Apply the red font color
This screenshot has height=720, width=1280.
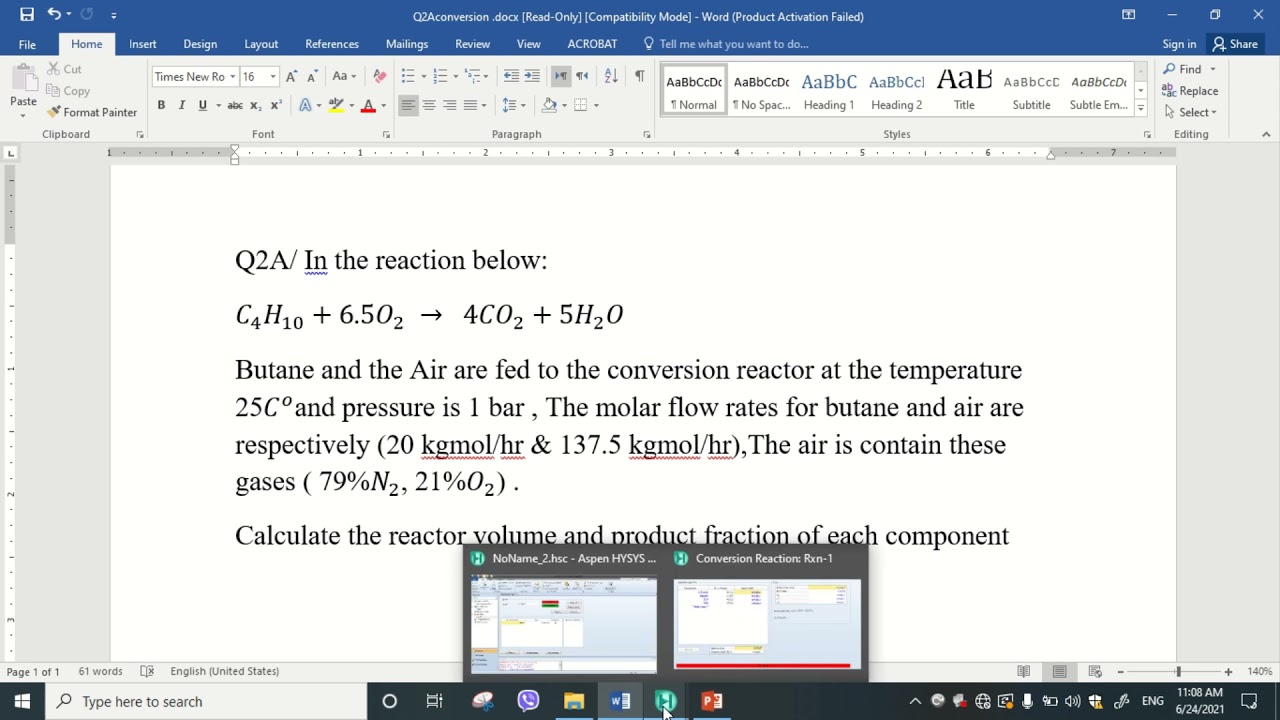(368, 105)
